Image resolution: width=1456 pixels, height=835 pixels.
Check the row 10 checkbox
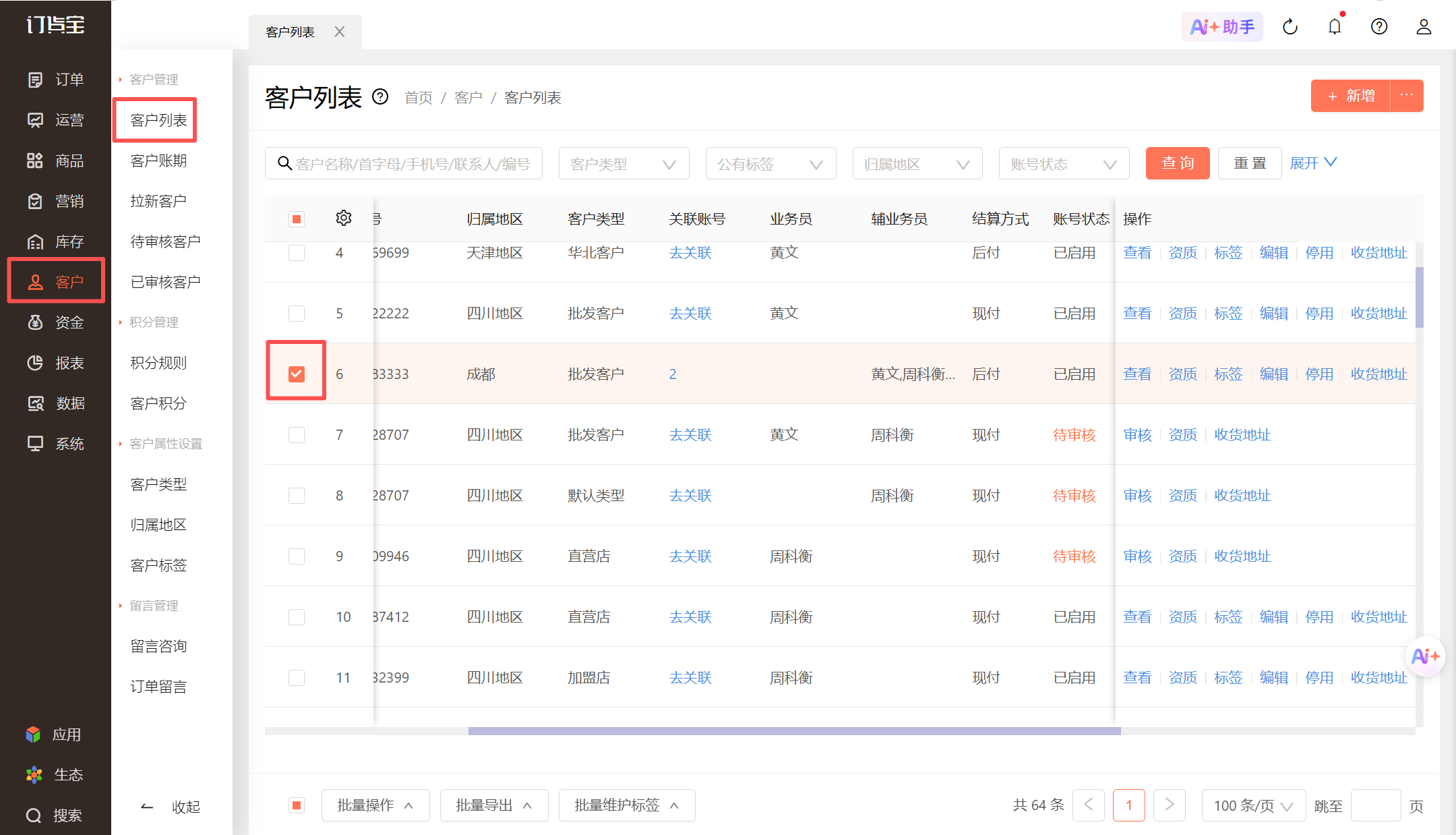297,617
